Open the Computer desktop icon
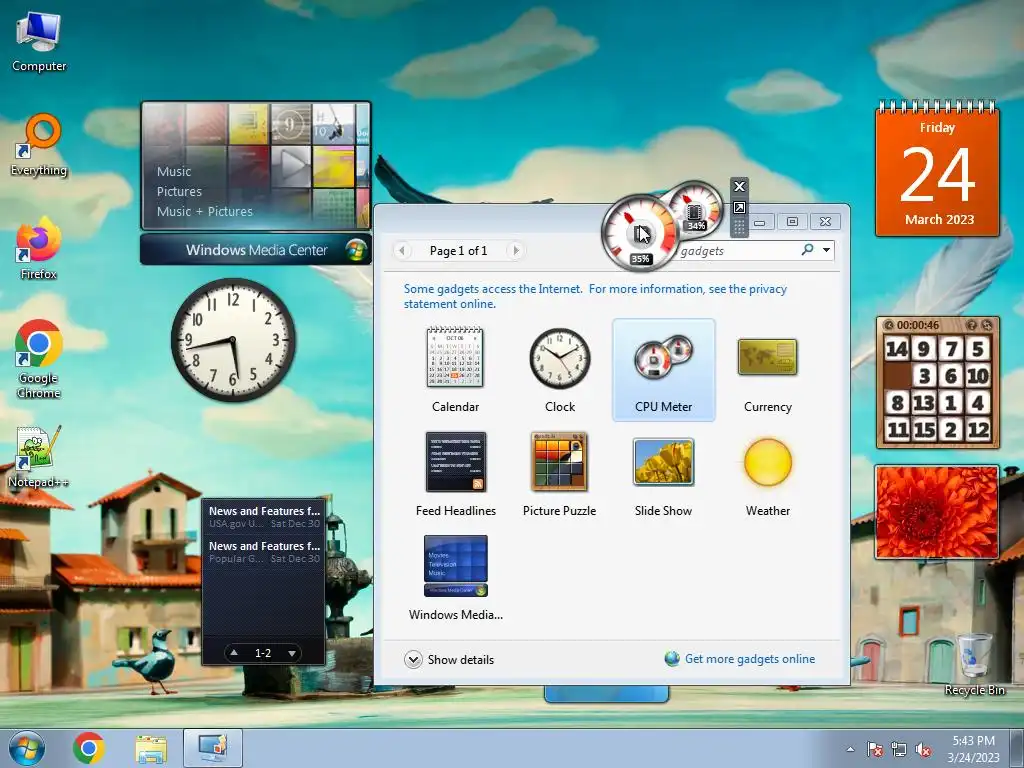 click(39, 42)
